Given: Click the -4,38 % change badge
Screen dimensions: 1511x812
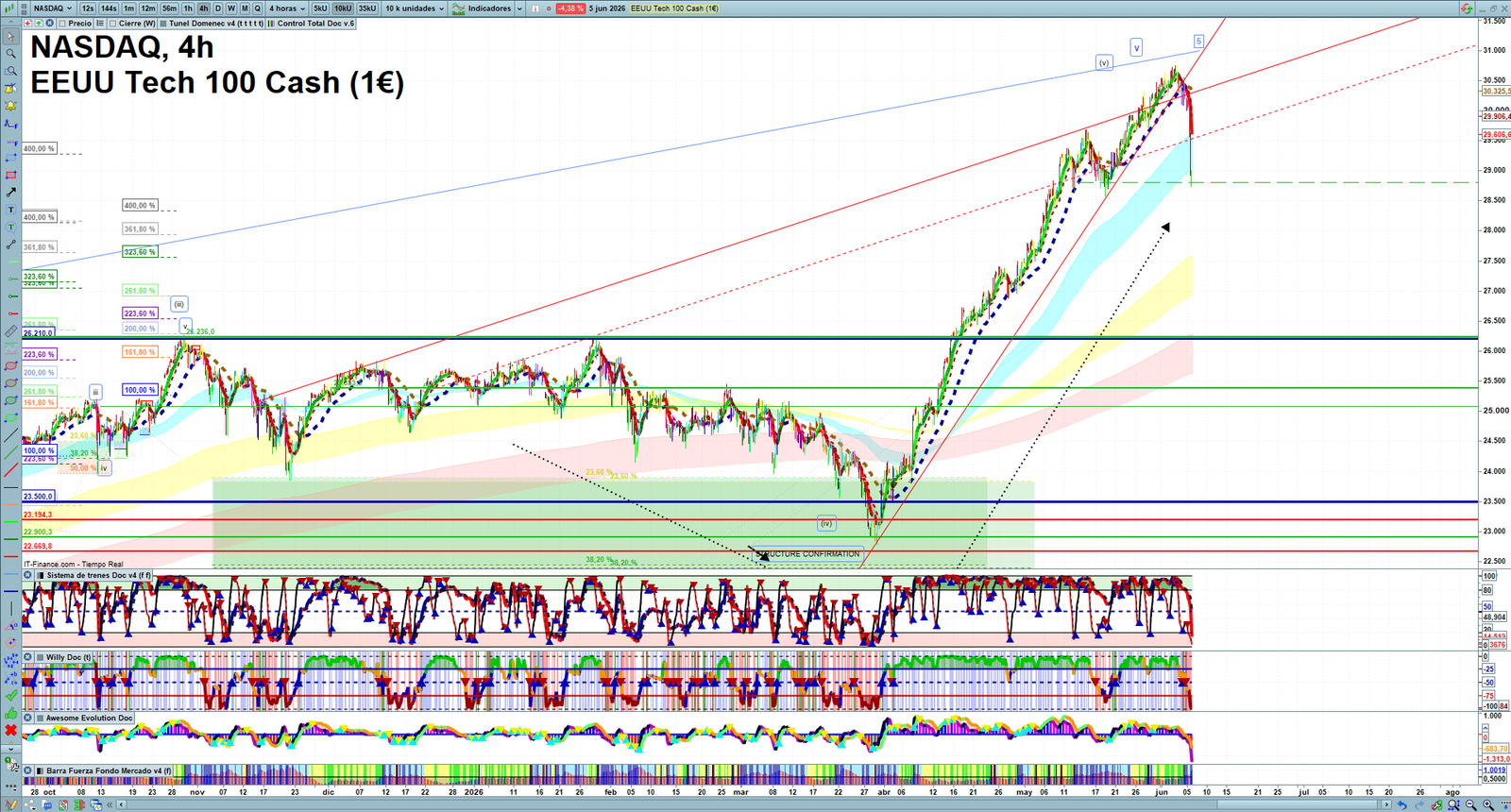Looking at the screenshot, I should (570, 8).
